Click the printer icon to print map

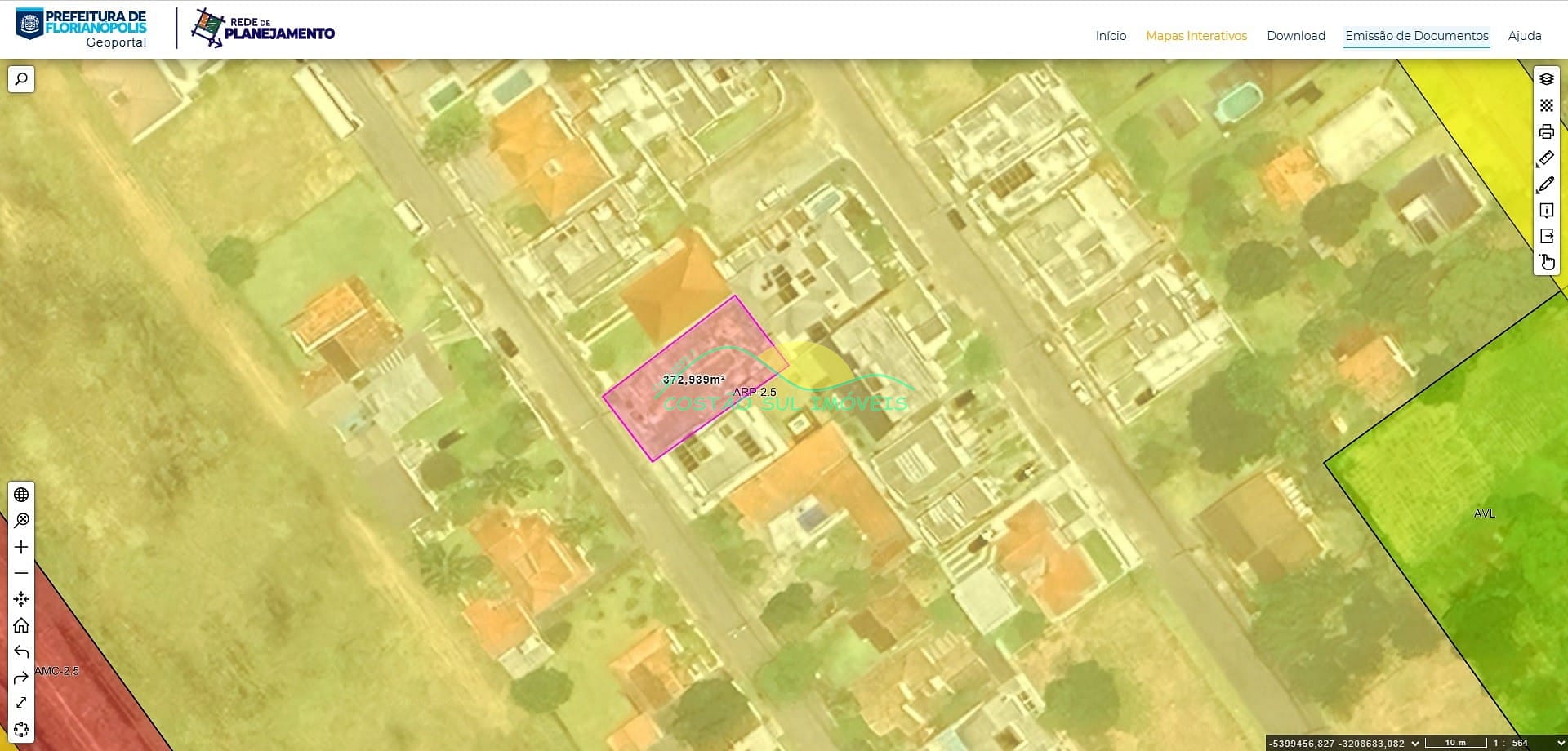[x=1546, y=131]
